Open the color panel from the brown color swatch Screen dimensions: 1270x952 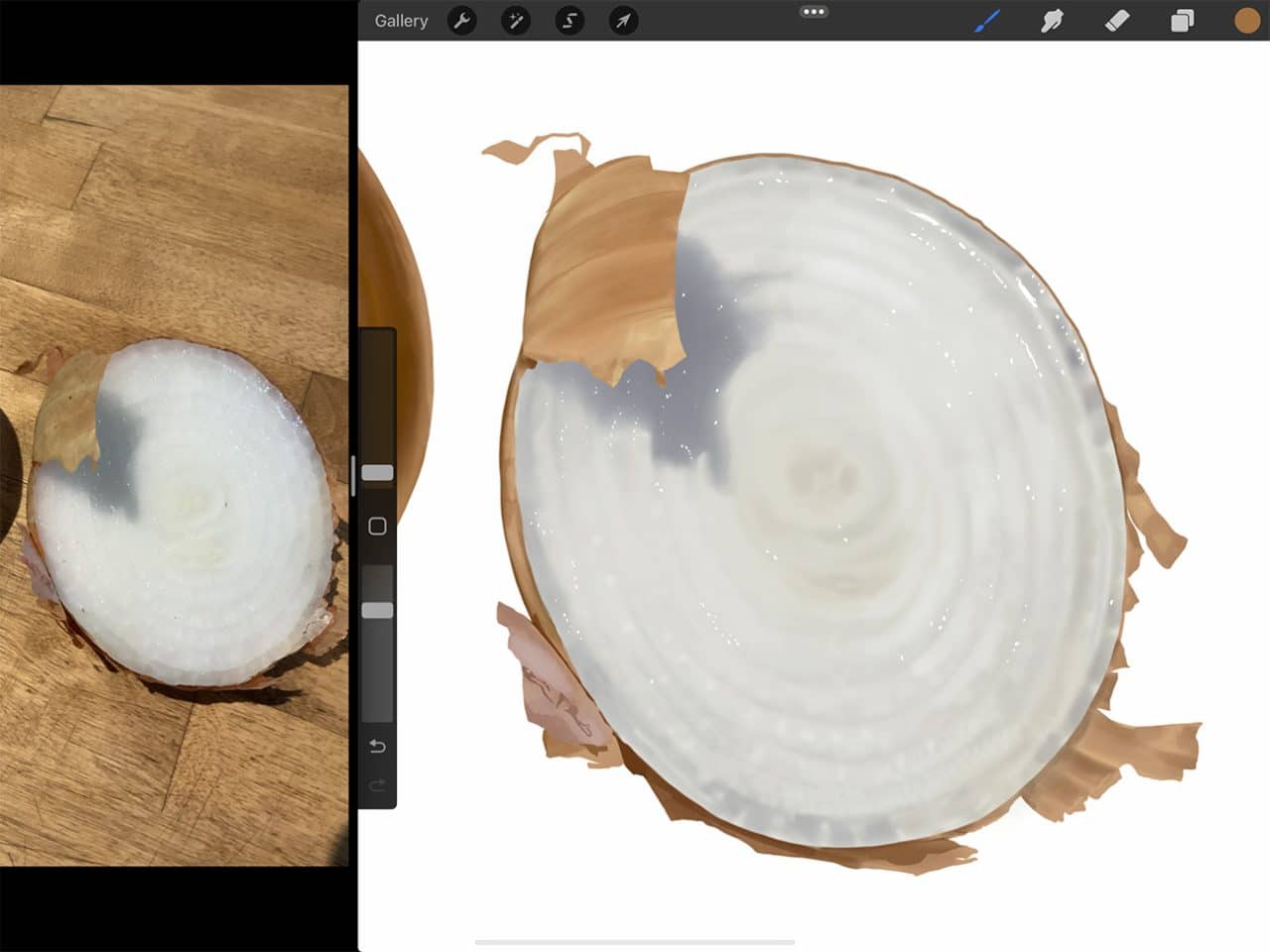[1246, 20]
